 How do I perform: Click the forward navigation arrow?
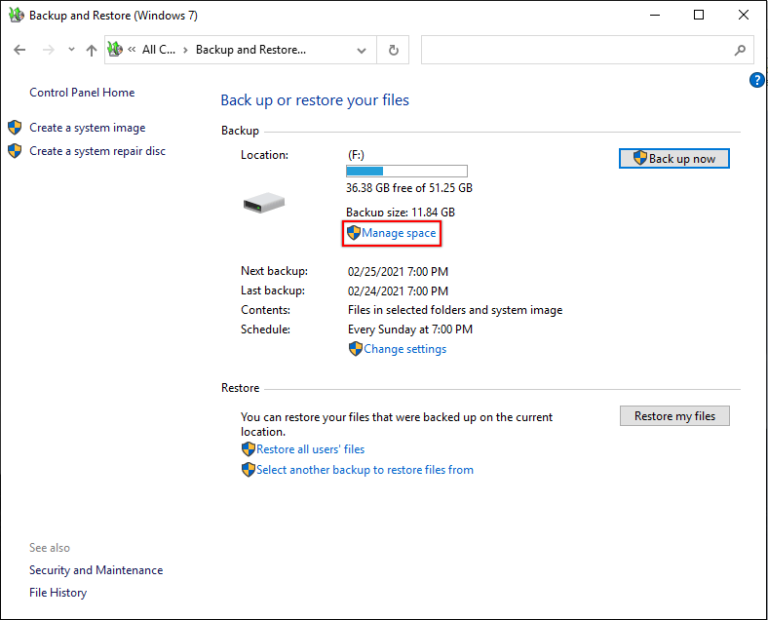(x=48, y=50)
